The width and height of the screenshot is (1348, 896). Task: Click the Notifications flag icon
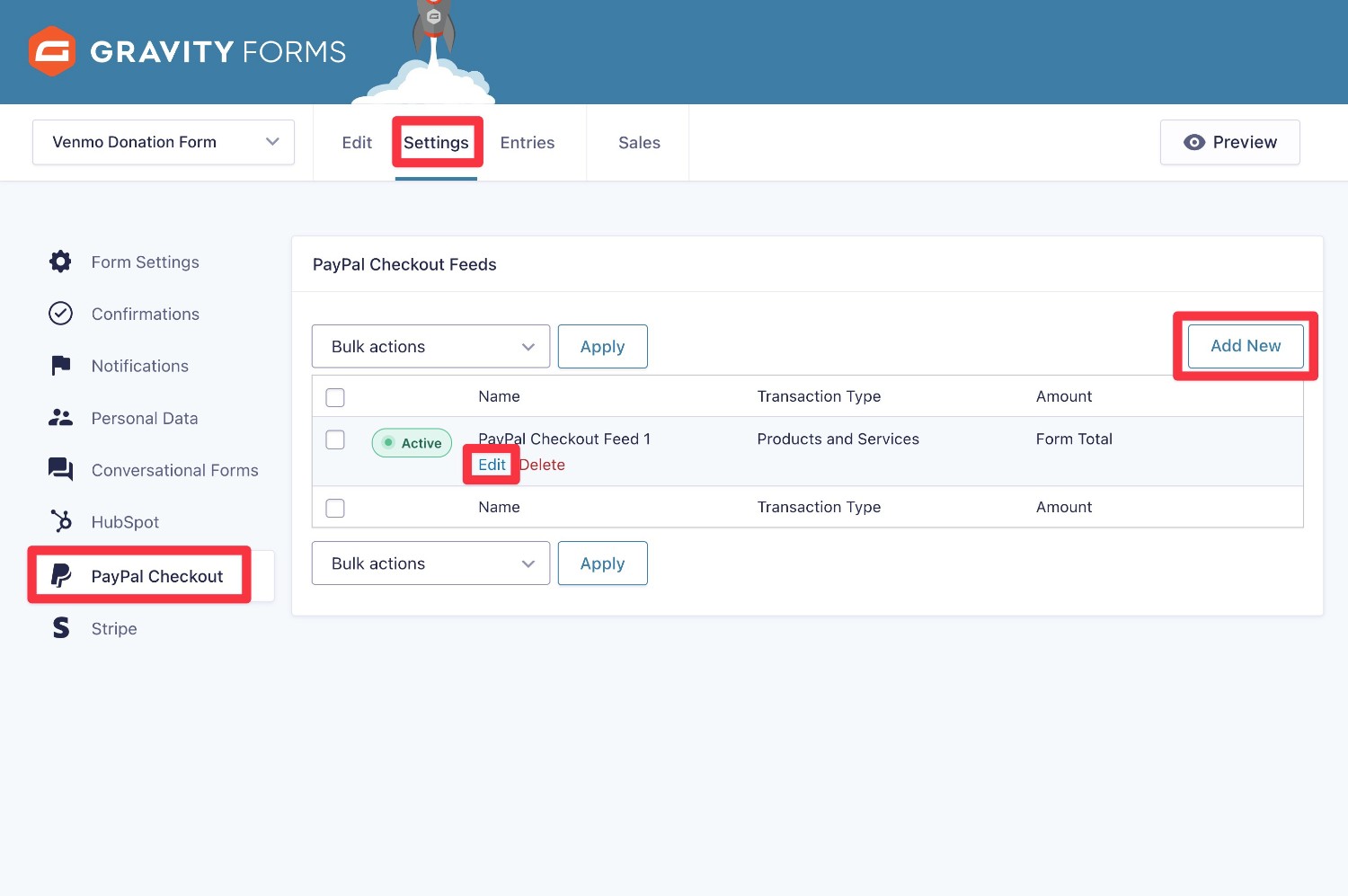pos(60,366)
